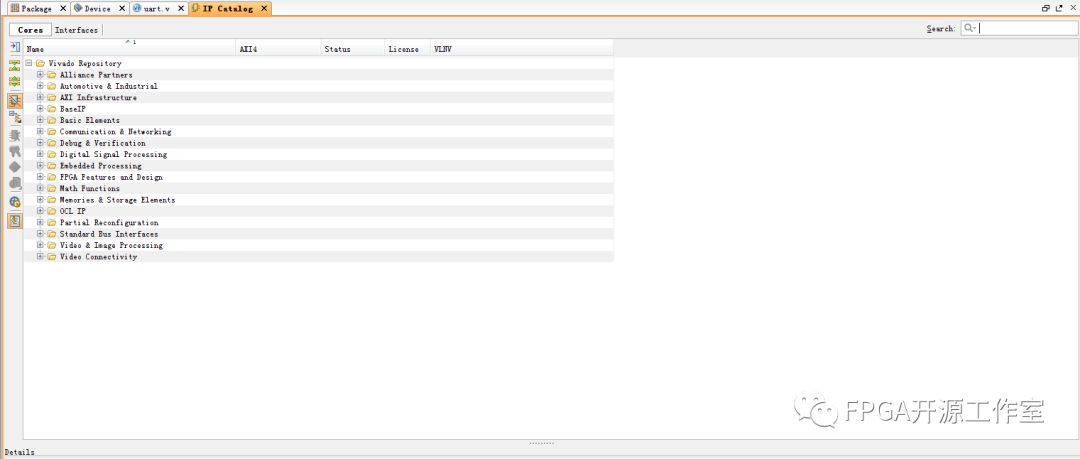
Task: Toggle the highlighted group-by-category button in the left toolbar
Action: tap(15, 100)
